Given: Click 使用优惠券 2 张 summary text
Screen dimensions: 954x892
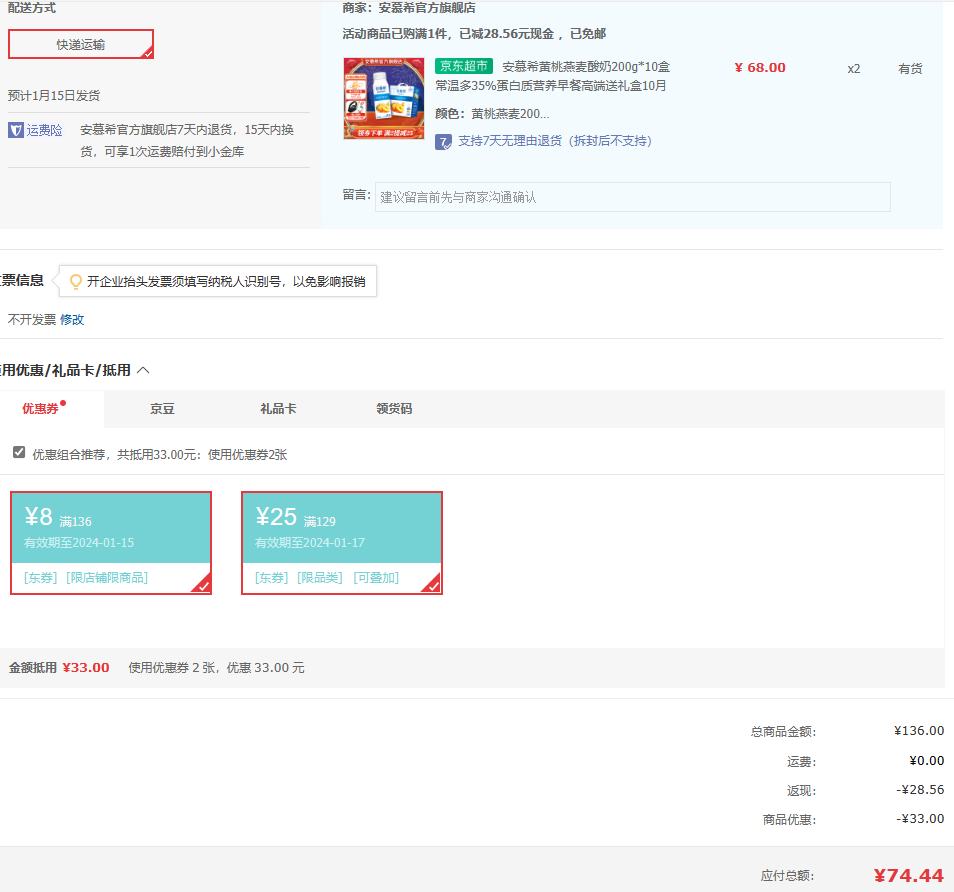Looking at the screenshot, I should 217,667.
